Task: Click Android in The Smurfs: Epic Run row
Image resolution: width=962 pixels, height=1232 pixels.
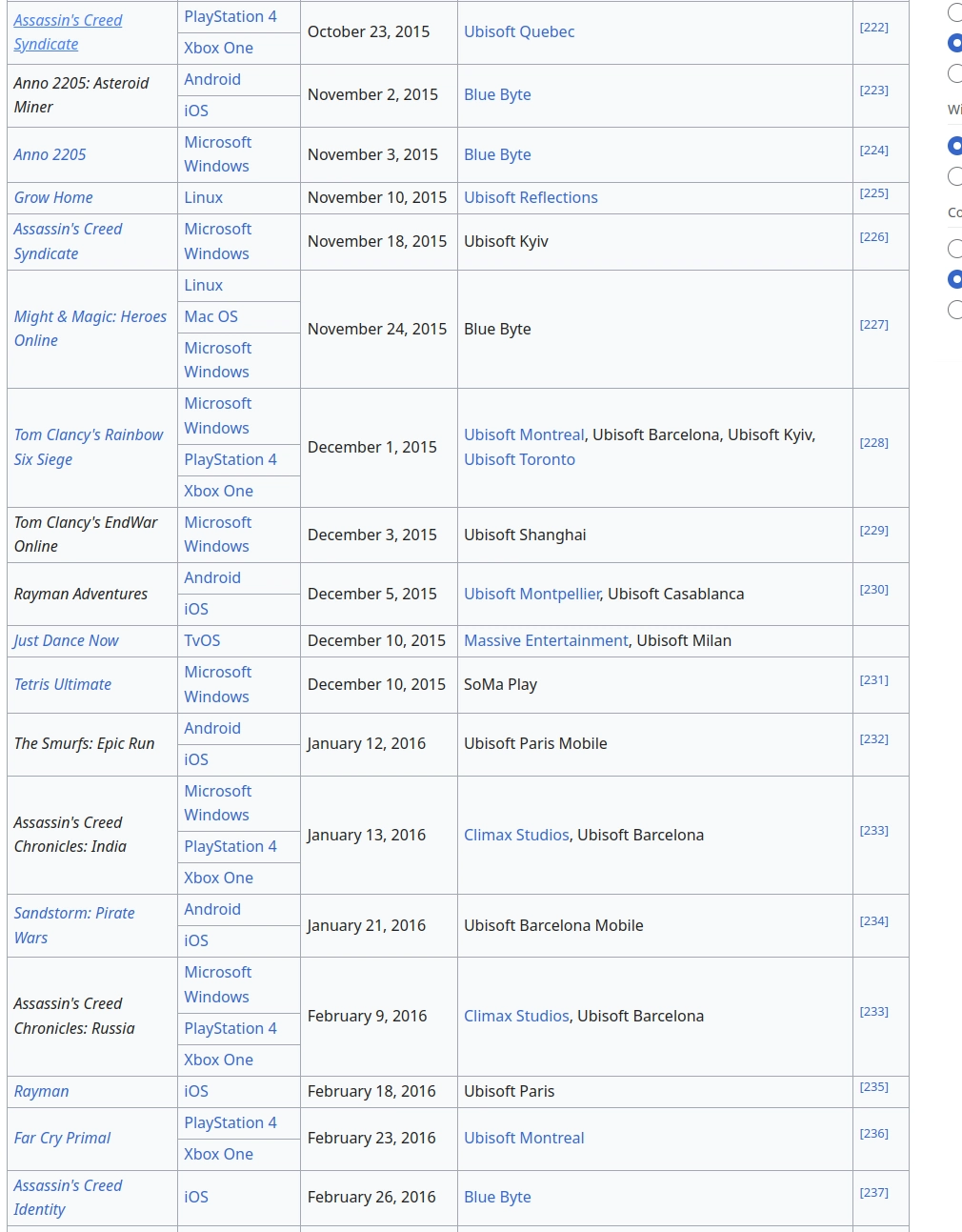Action: 212,728
